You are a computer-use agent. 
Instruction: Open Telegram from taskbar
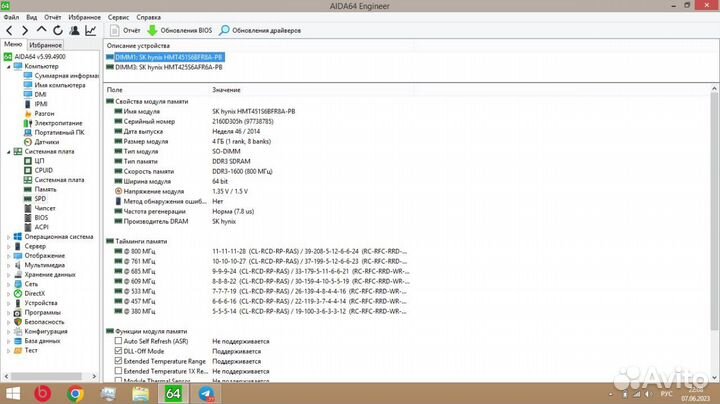pyautogui.click(x=206, y=394)
